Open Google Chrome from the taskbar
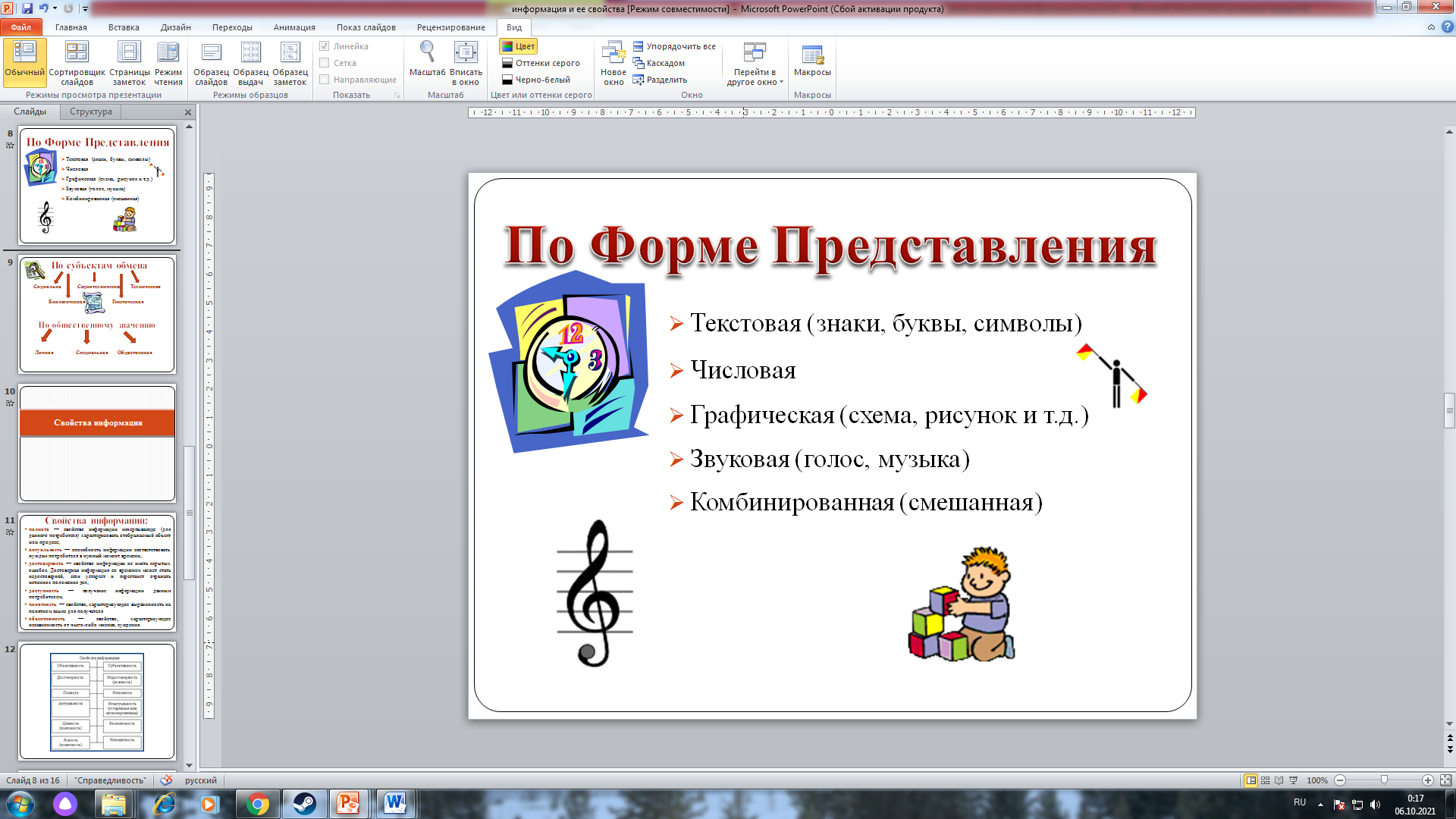1456x819 pixels. pos(257,804)
